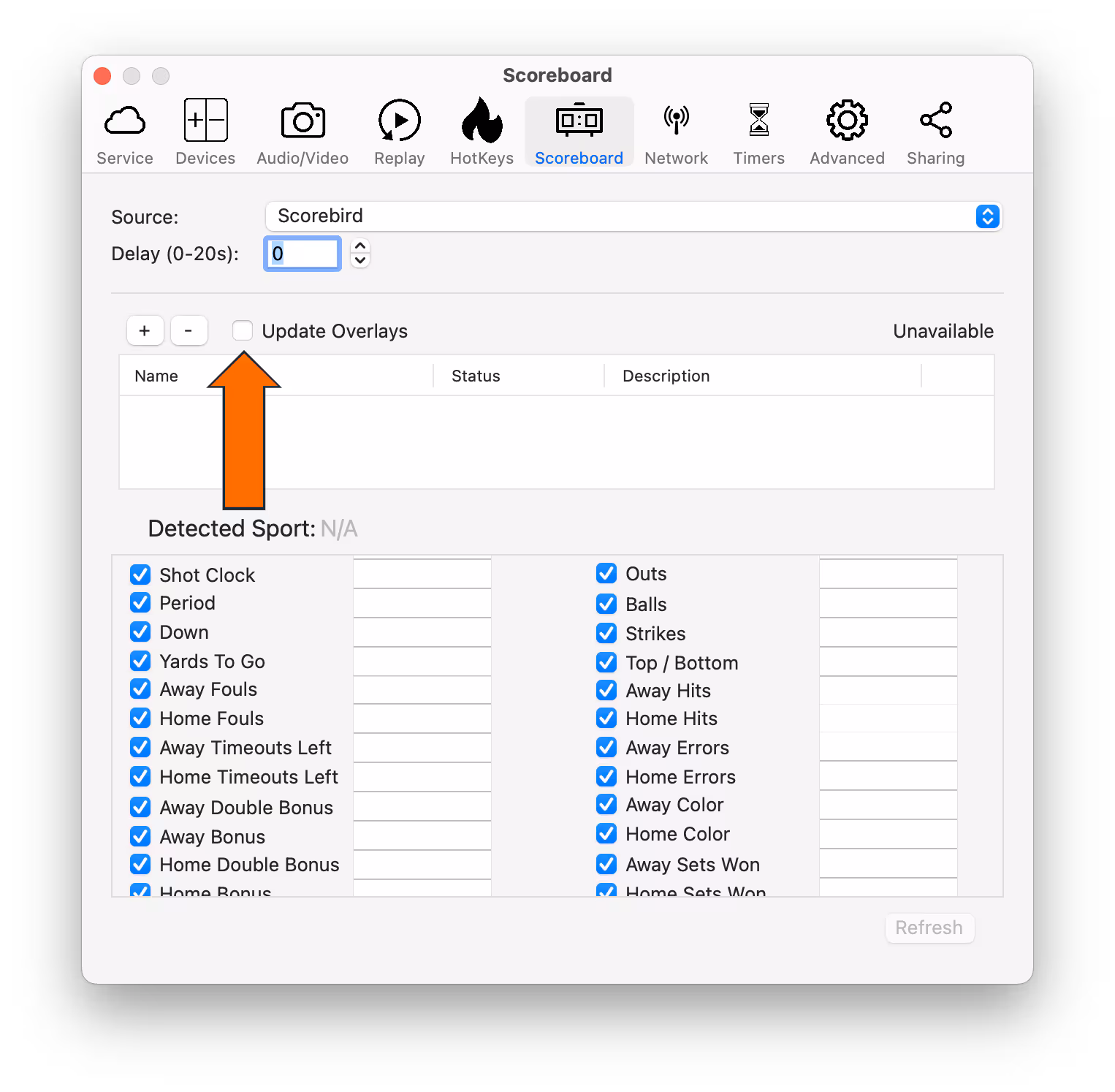Screen dimensions: 1115x1092
Task: Toggle the Home Hits checkbox
Action: 606,718
